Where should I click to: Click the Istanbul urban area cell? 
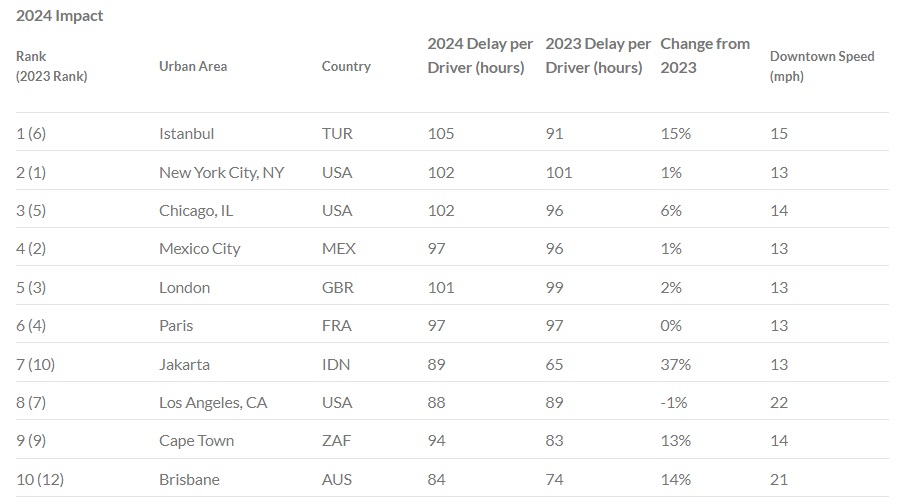pos(187,134)
